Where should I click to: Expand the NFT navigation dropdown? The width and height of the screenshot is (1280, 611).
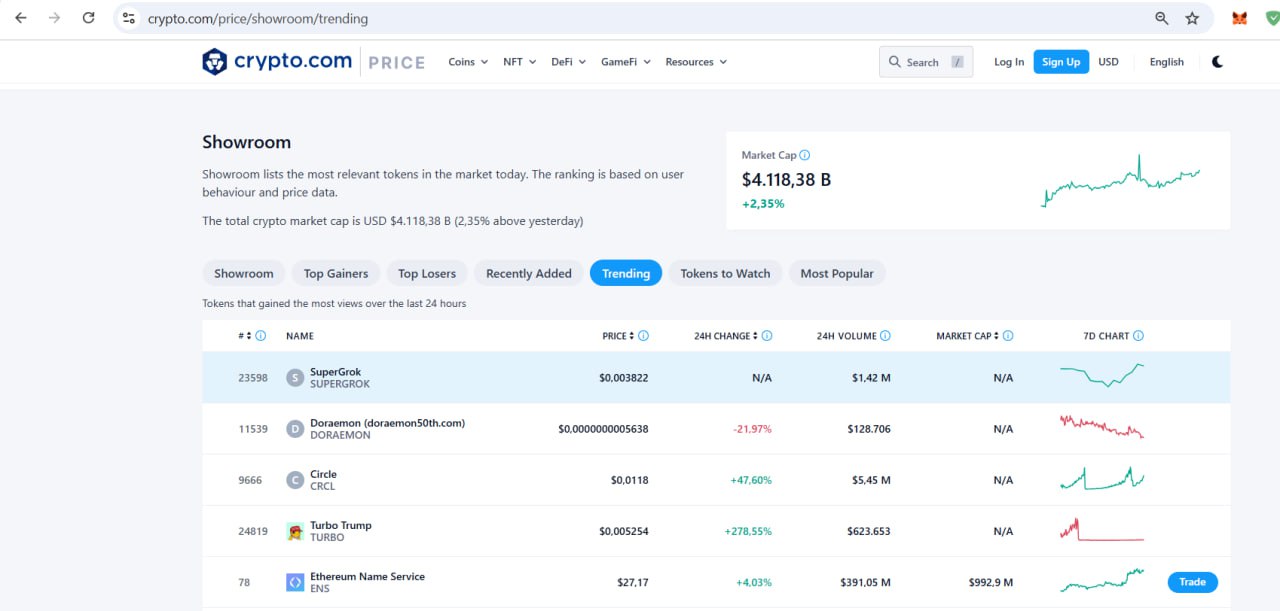pos(520,62)
